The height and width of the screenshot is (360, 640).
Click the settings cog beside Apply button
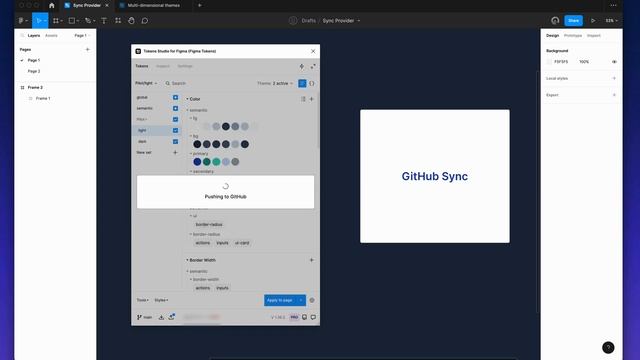tap(312, 300)
